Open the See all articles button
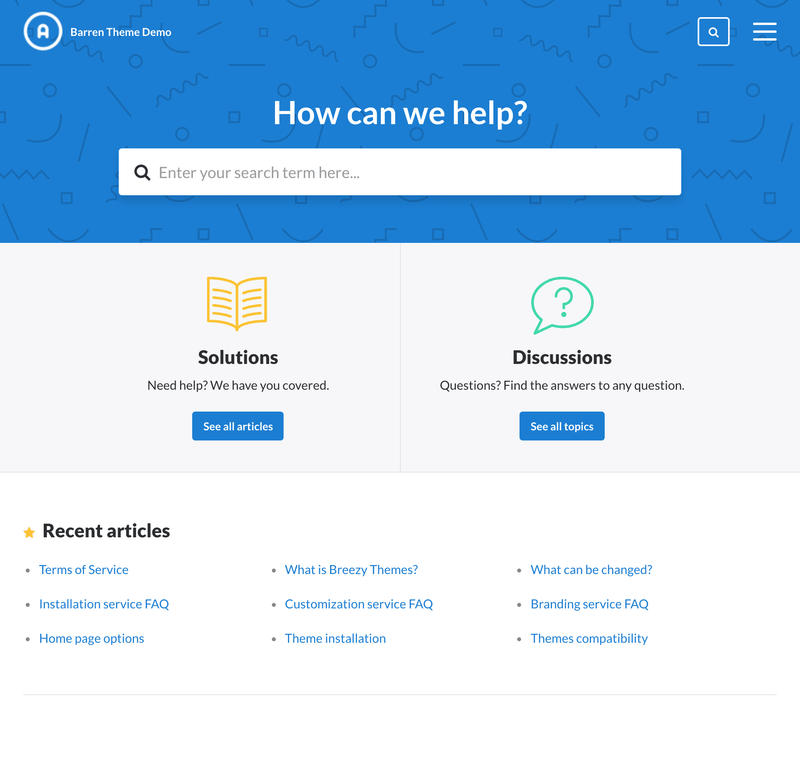The height and width of the screenshot is (781, 800). (x=237, y=425)
